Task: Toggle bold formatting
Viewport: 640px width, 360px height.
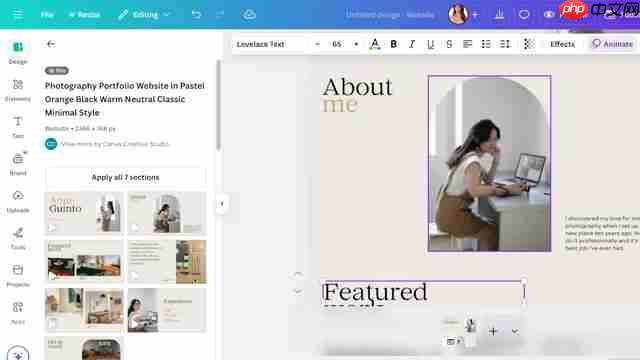Action: coord(393,44)
